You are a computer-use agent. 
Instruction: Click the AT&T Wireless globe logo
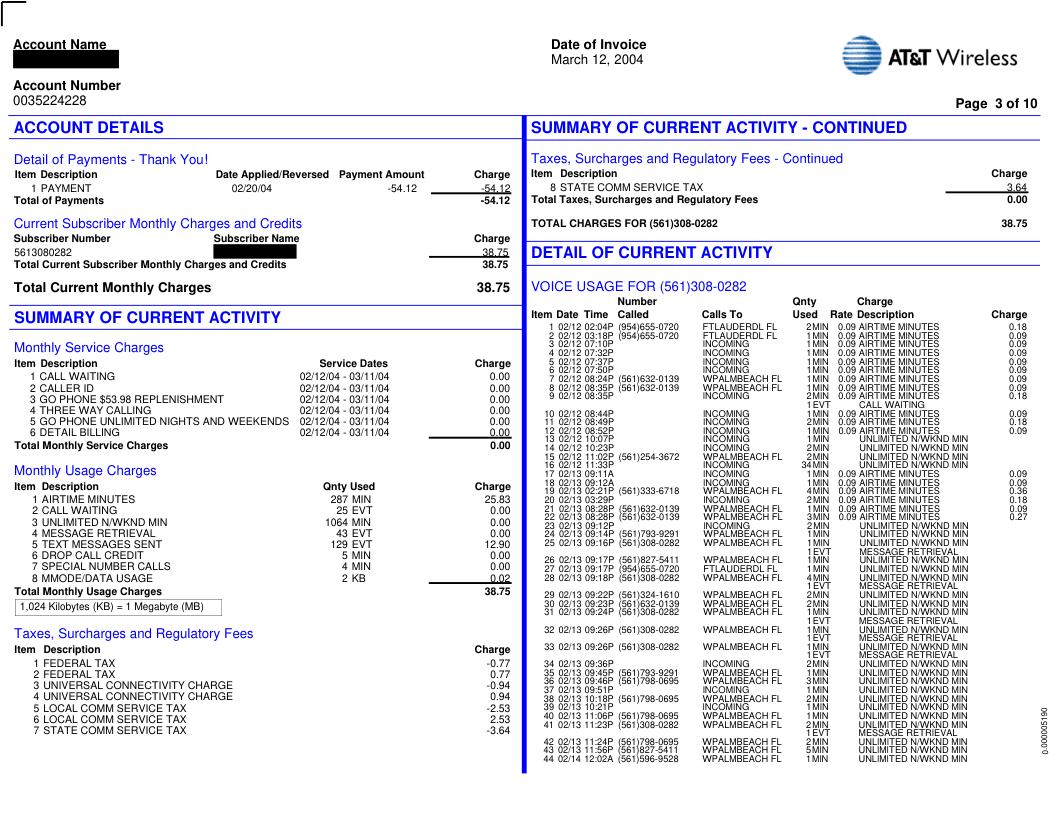[861, 56]
